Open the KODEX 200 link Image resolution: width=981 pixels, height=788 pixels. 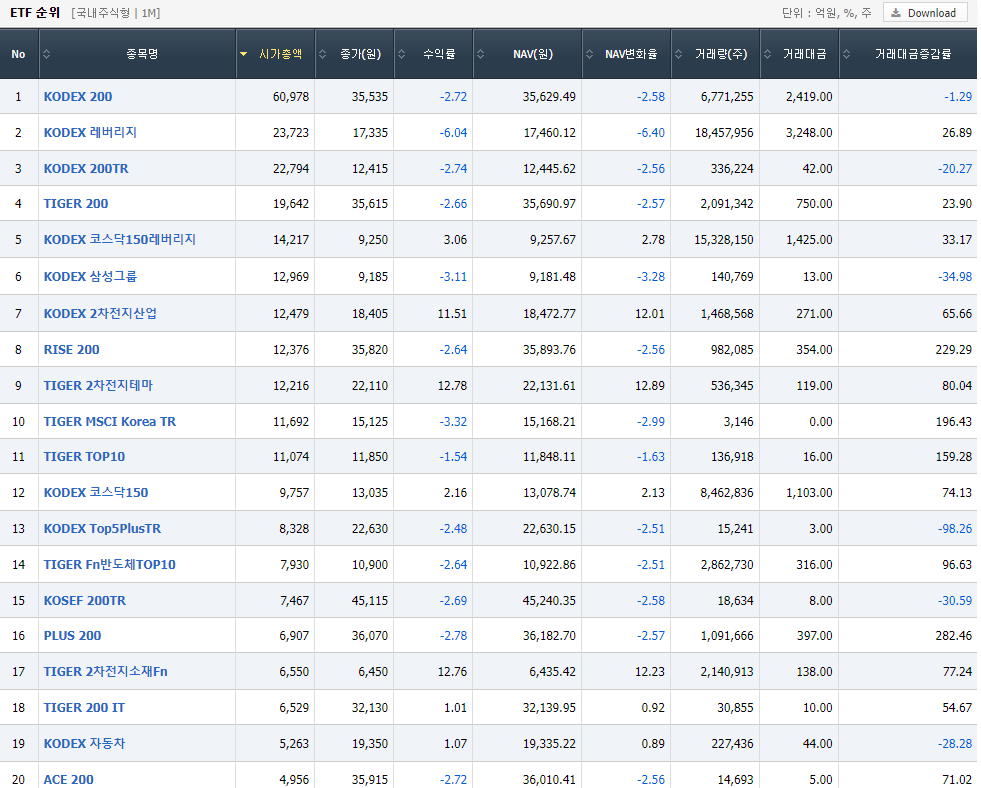pyautogui.click(x=78, y=97)
